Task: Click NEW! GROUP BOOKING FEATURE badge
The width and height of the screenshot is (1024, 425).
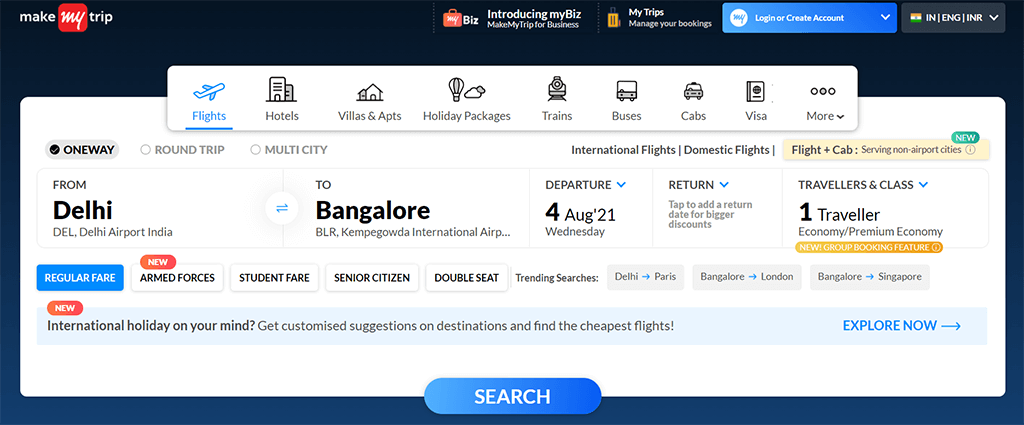Action: (x=869, y=247)
